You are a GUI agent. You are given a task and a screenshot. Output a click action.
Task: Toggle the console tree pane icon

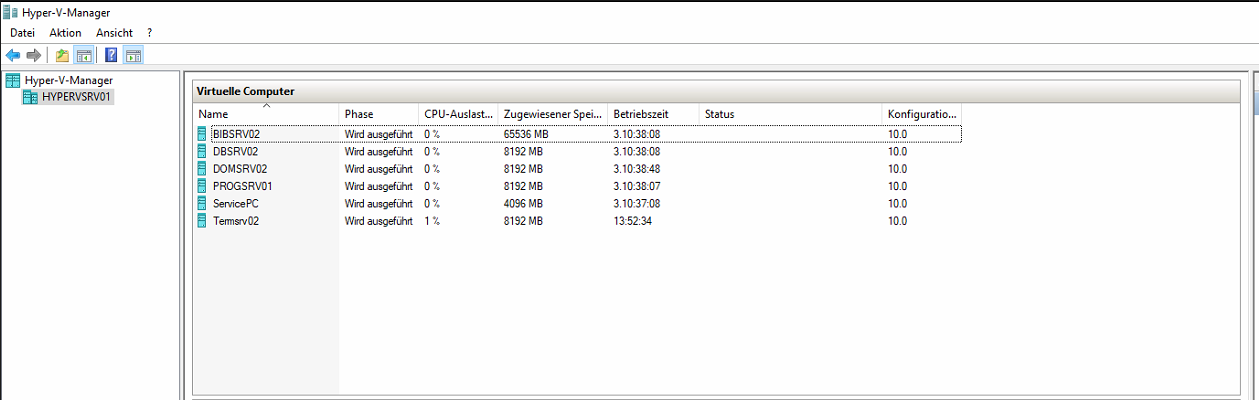84,55
